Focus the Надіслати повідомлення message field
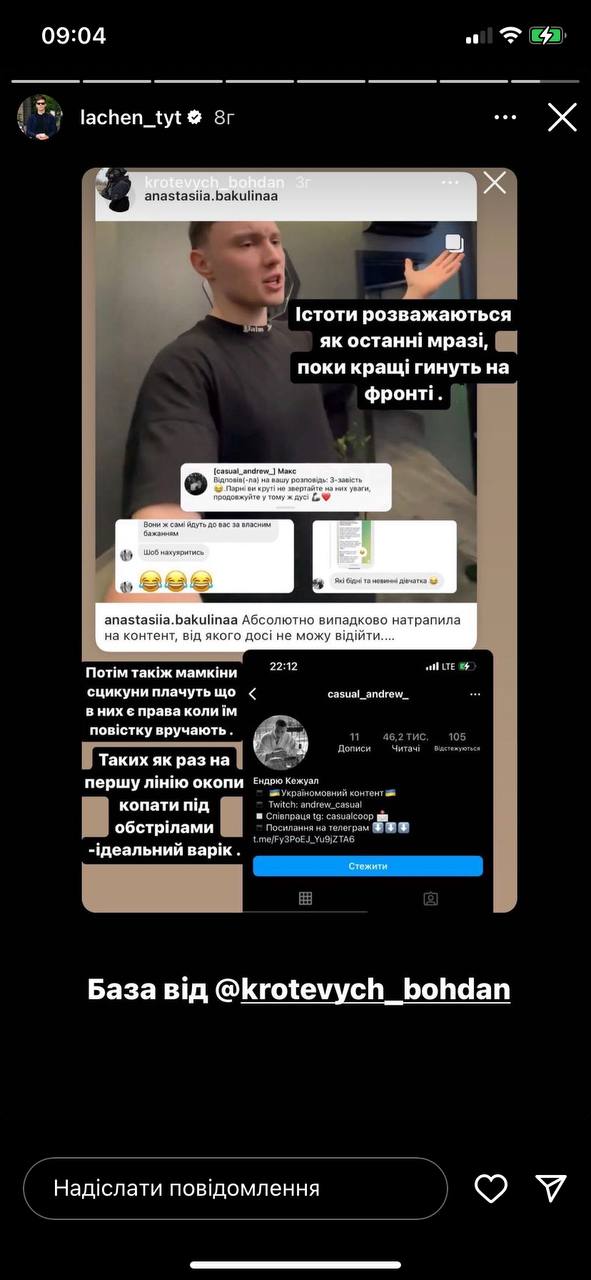Image resolution: width=591 pixels, height=1280 pixels. click(235, 1188)
